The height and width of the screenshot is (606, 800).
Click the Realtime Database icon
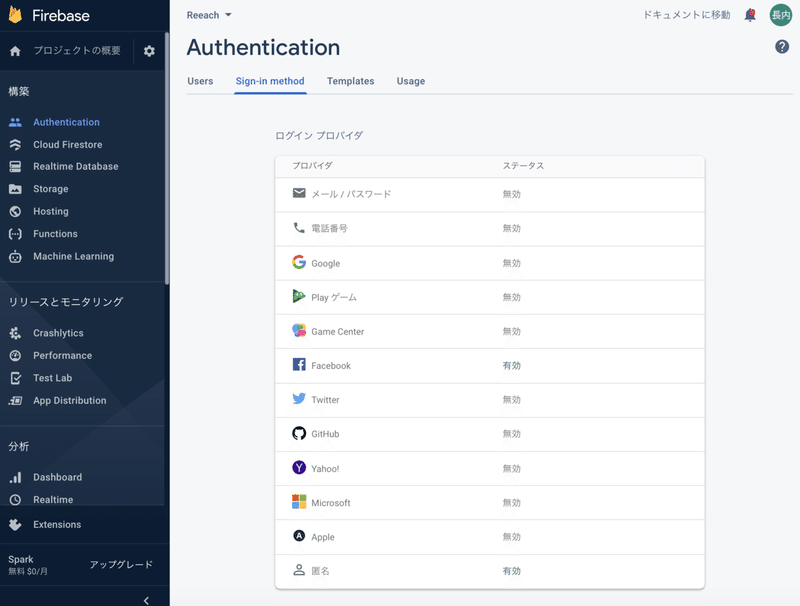[x=15, y=166]
